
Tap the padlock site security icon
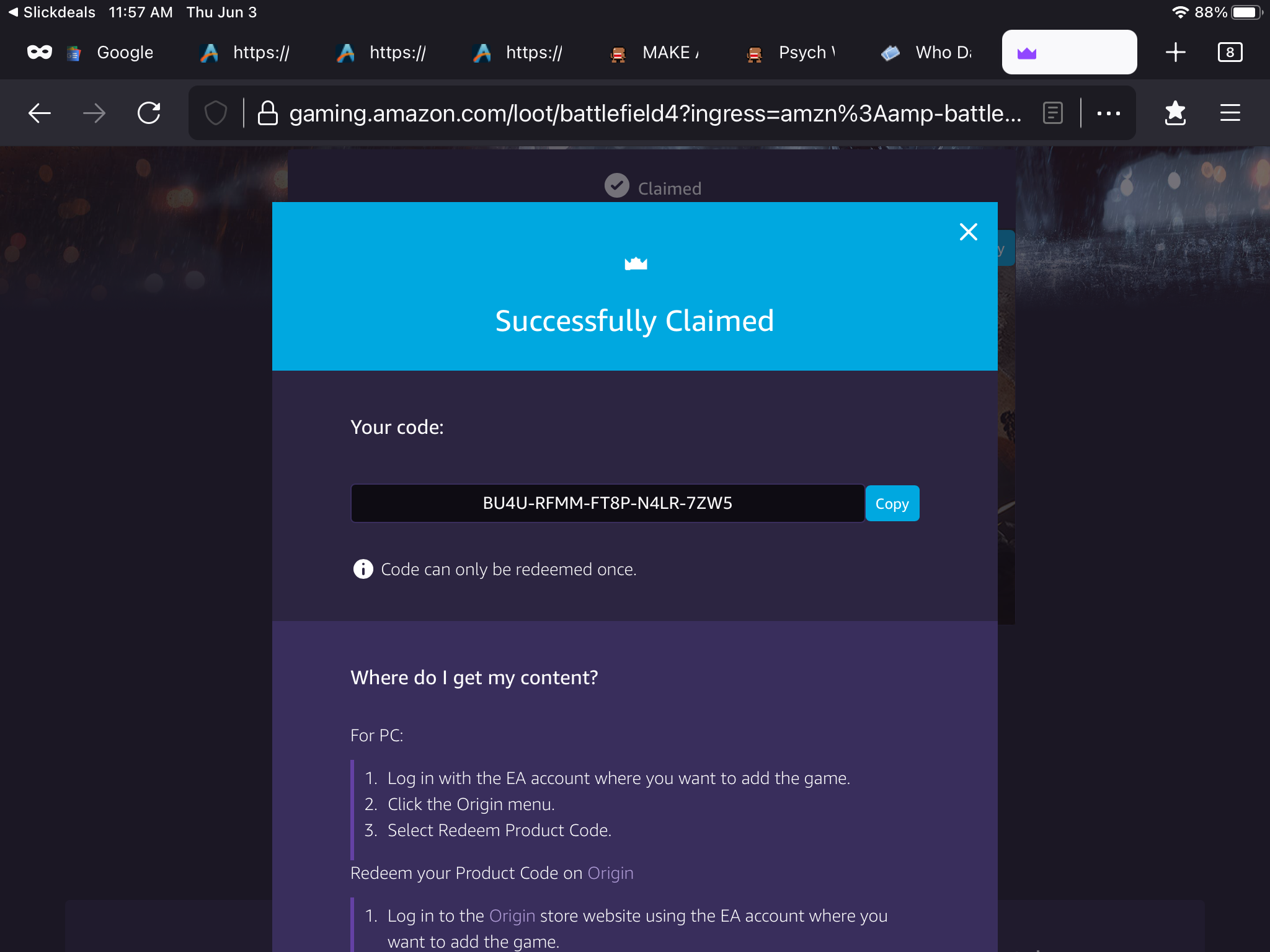point(267,113)
